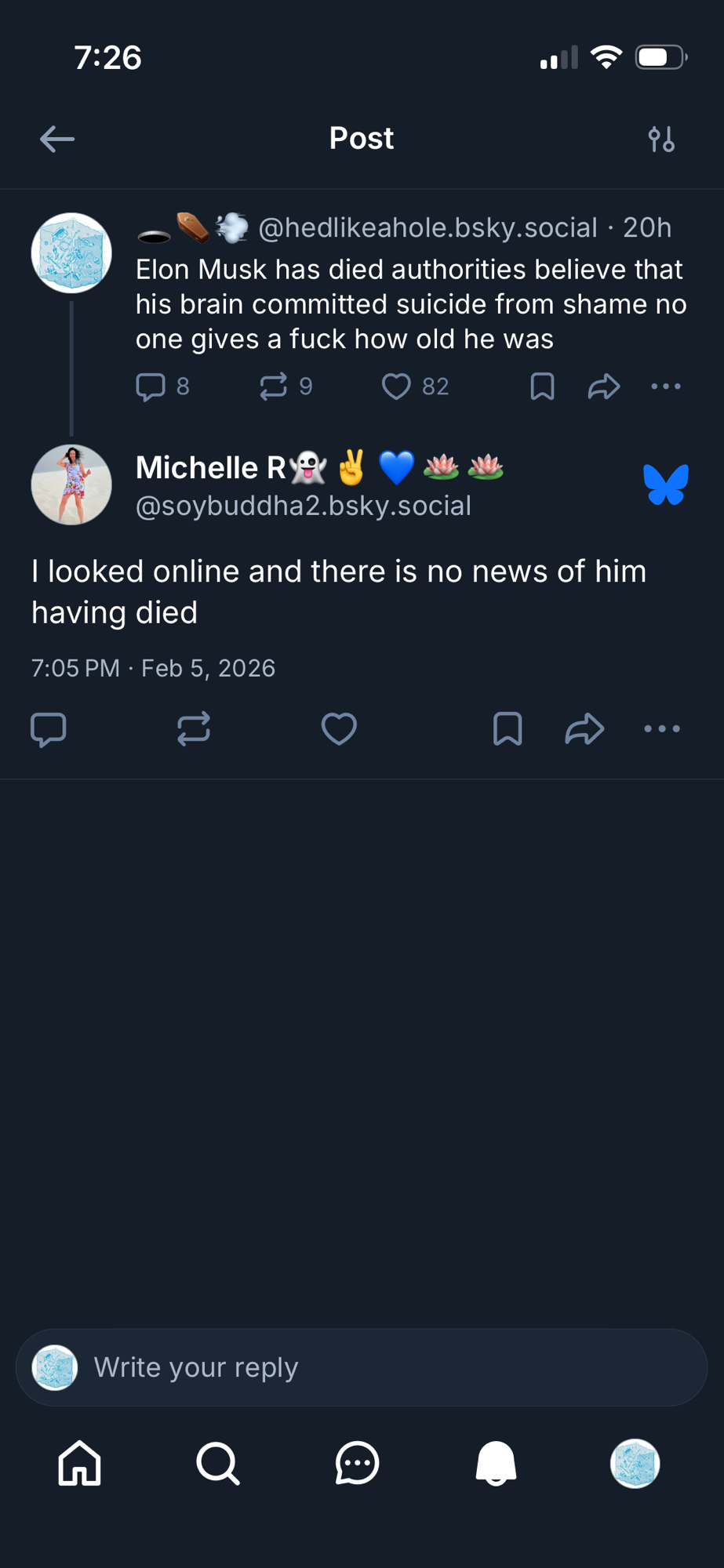This screenshot has width=724, height=1568.
Task: Like the parent post with 82 likes
Action: click(x=396, y=387)
